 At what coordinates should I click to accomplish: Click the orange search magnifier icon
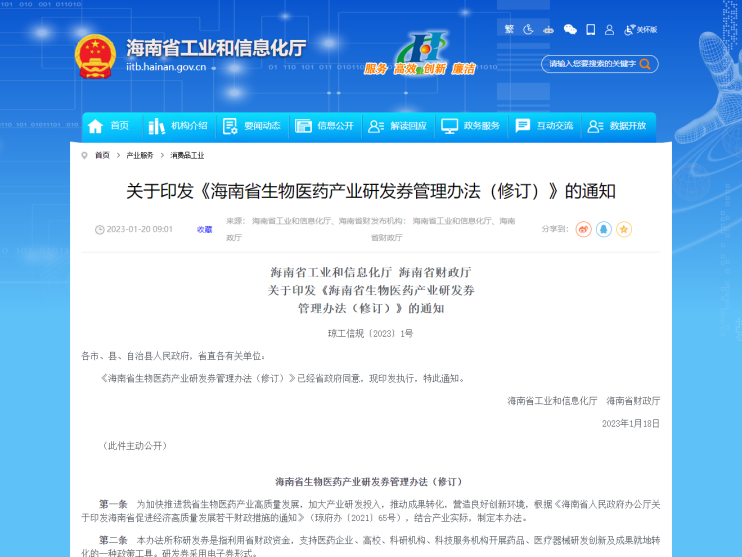coord(645,64)
